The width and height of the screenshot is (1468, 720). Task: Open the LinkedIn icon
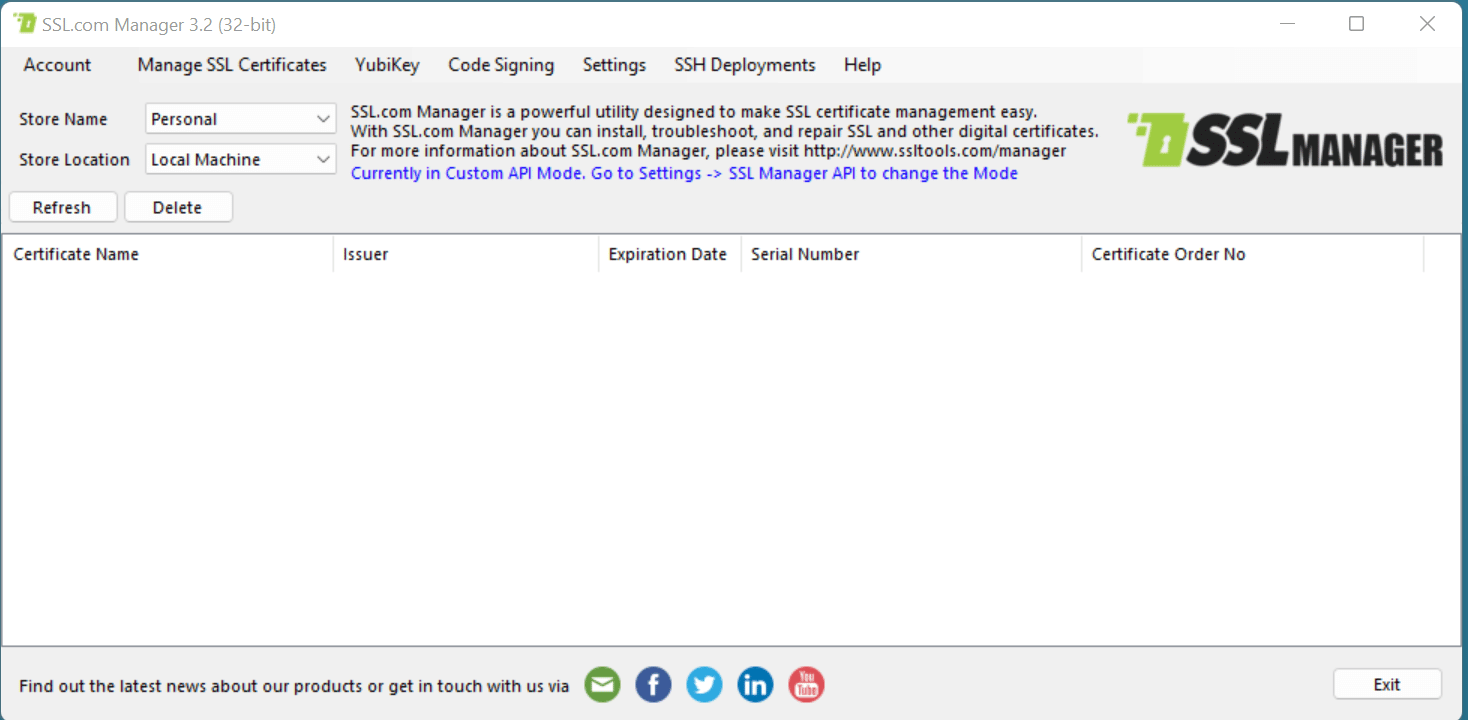(x=755, y=684)
